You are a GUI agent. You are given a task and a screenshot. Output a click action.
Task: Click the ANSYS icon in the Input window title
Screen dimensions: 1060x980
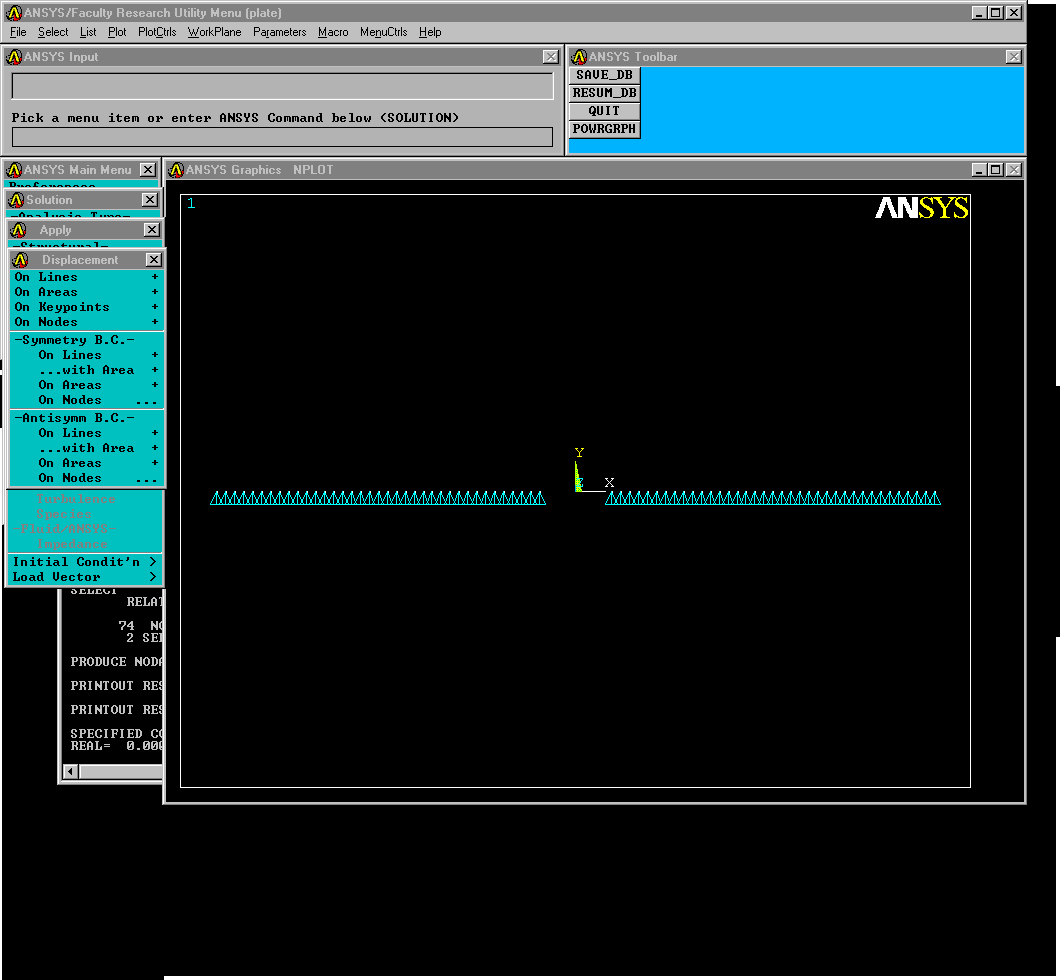click(14, 57)
